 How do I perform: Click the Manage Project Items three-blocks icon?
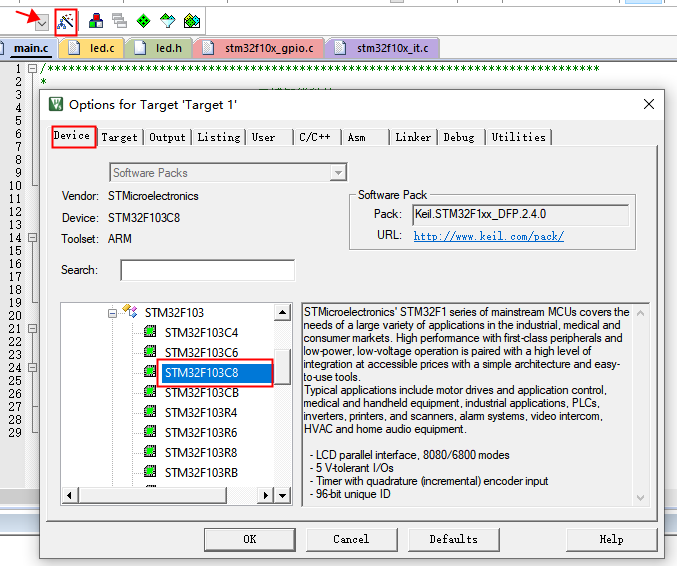(x=96, y=21)
